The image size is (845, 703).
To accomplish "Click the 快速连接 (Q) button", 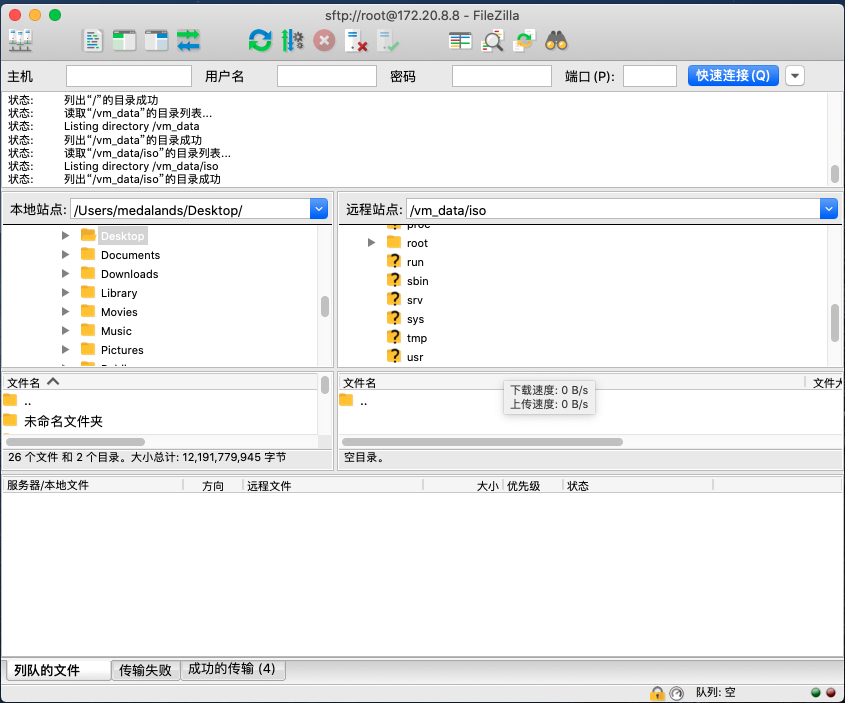I will click(x=733, y=75).
